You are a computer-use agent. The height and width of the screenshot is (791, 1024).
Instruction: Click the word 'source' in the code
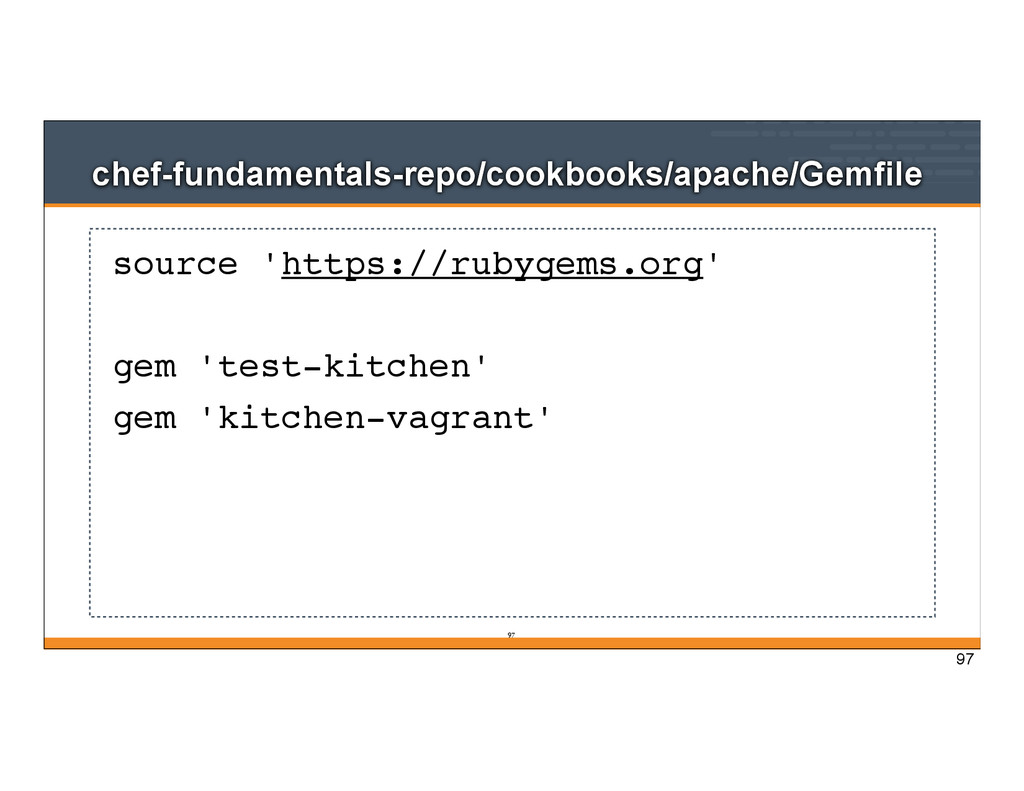point(175,265)
